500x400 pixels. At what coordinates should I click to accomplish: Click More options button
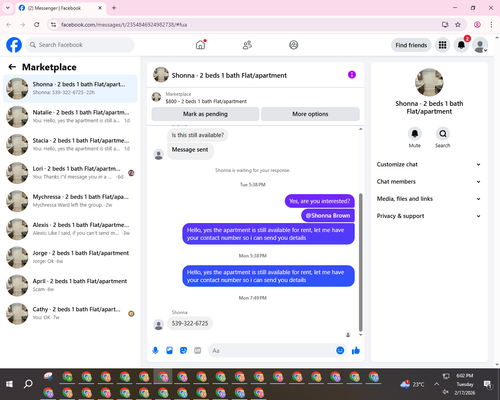310,114
